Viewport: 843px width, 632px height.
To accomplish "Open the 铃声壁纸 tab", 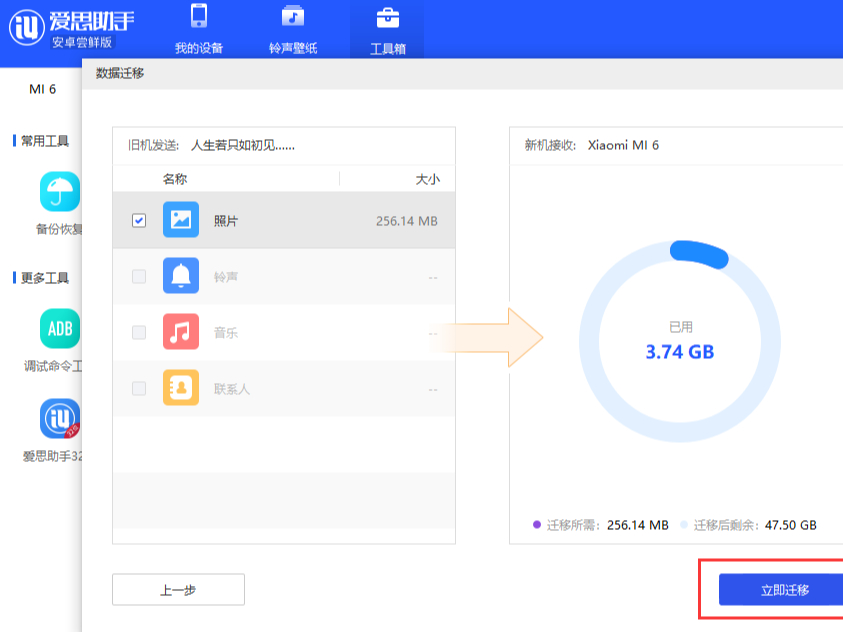I will click(293, 29).
